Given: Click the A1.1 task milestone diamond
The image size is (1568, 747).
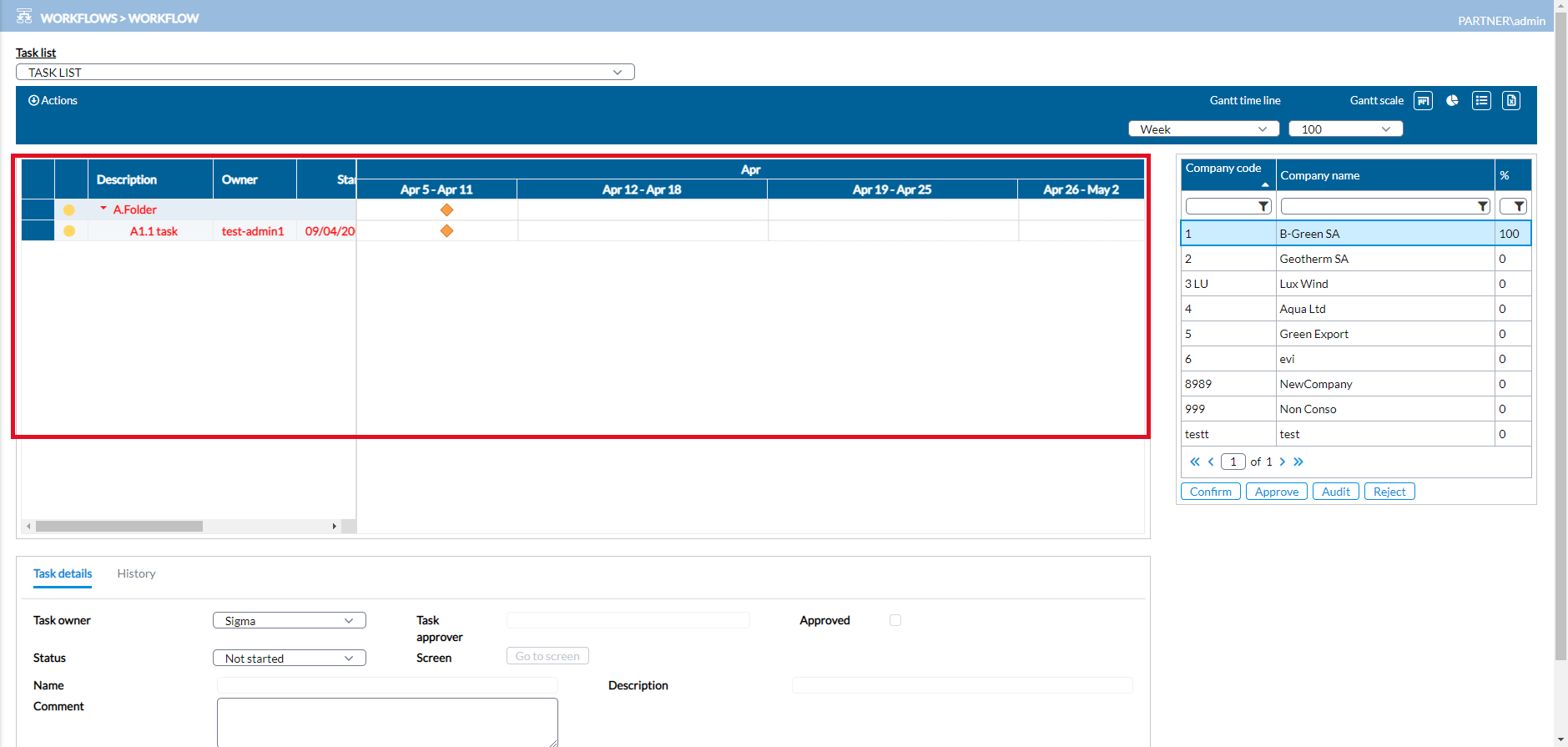Looking at the screenshot, I should click(x=446, y=231).
